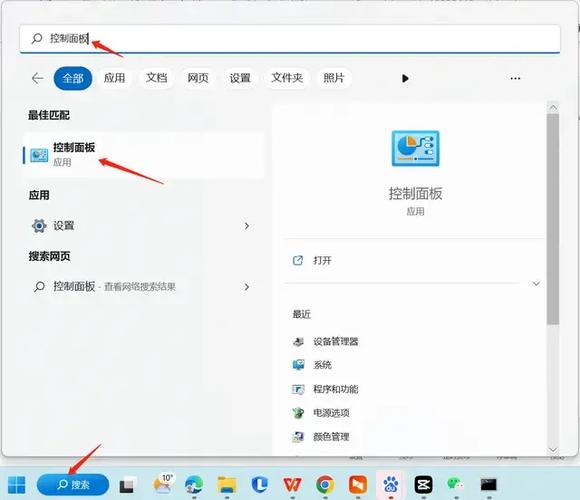Switch to the 文档 filter tab
The height and width of the screenshot is (500, 580).
point(156,78)
